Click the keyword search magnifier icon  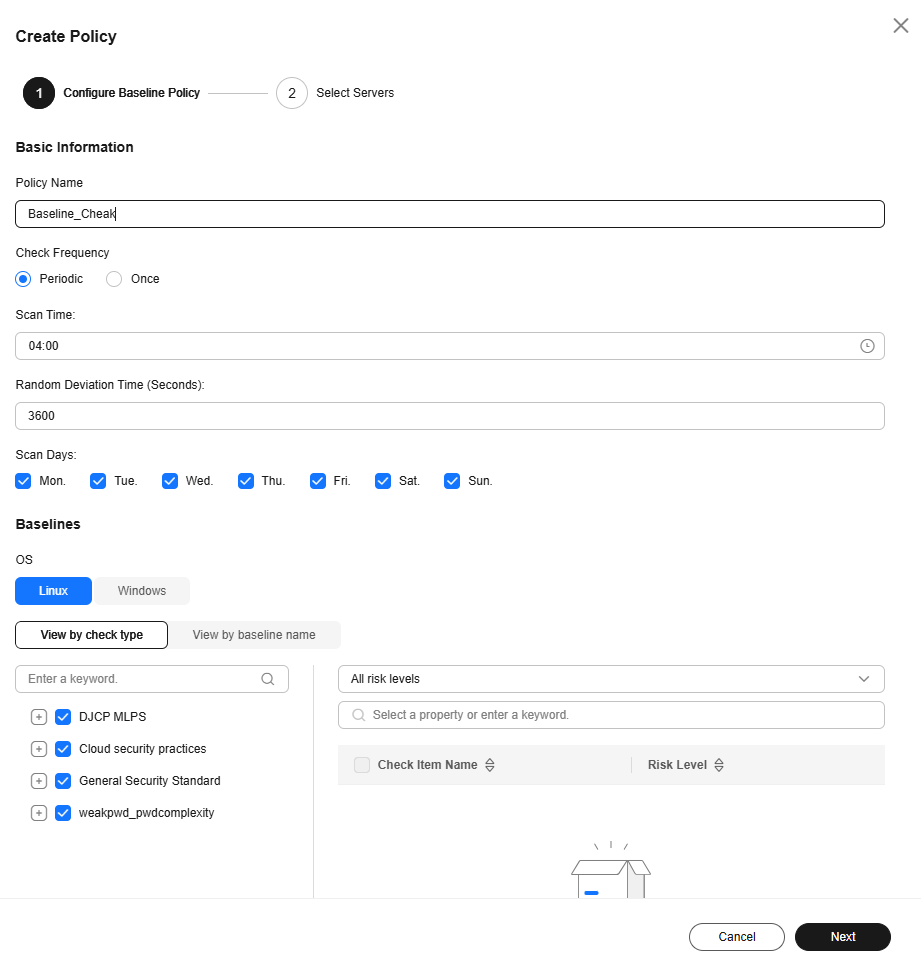coord(268,679)
